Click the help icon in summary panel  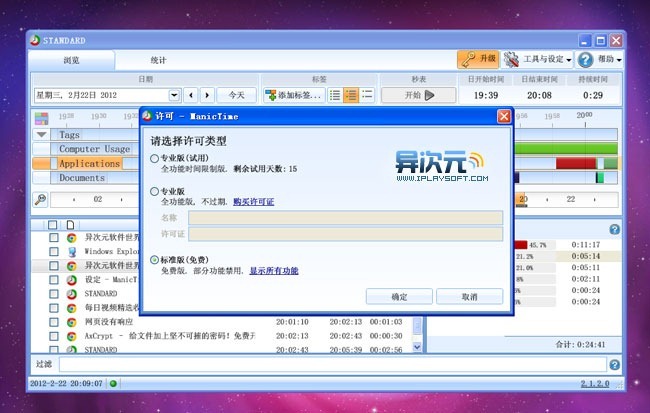[614, 229]
